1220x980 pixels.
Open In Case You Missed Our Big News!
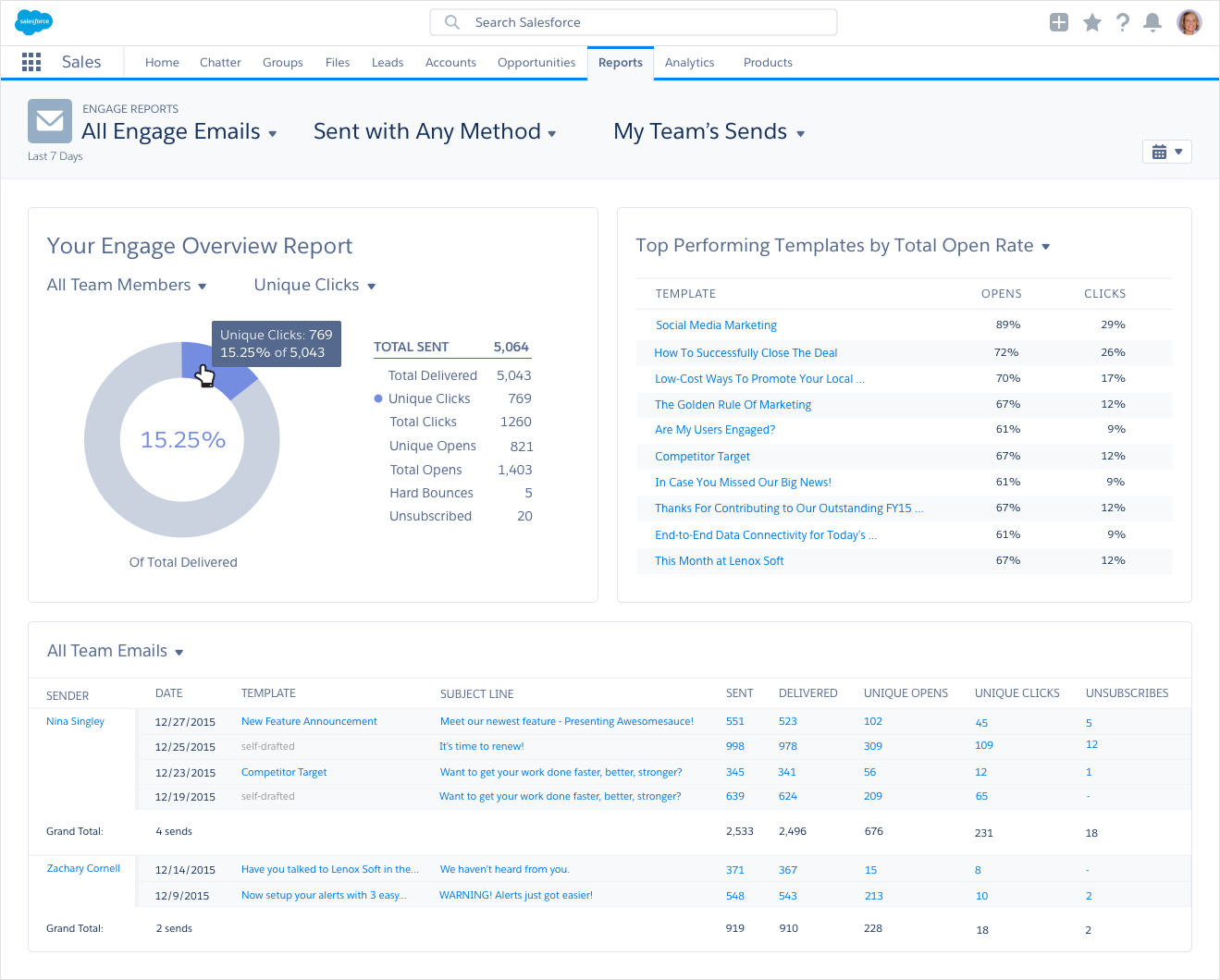point(743,483)
